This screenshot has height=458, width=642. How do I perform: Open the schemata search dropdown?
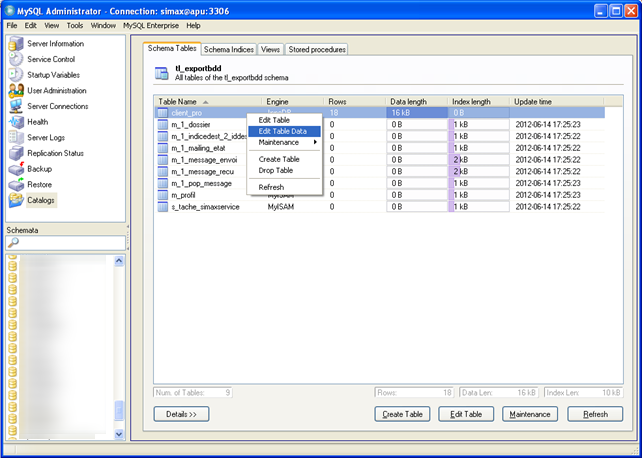tap(14, 243)
